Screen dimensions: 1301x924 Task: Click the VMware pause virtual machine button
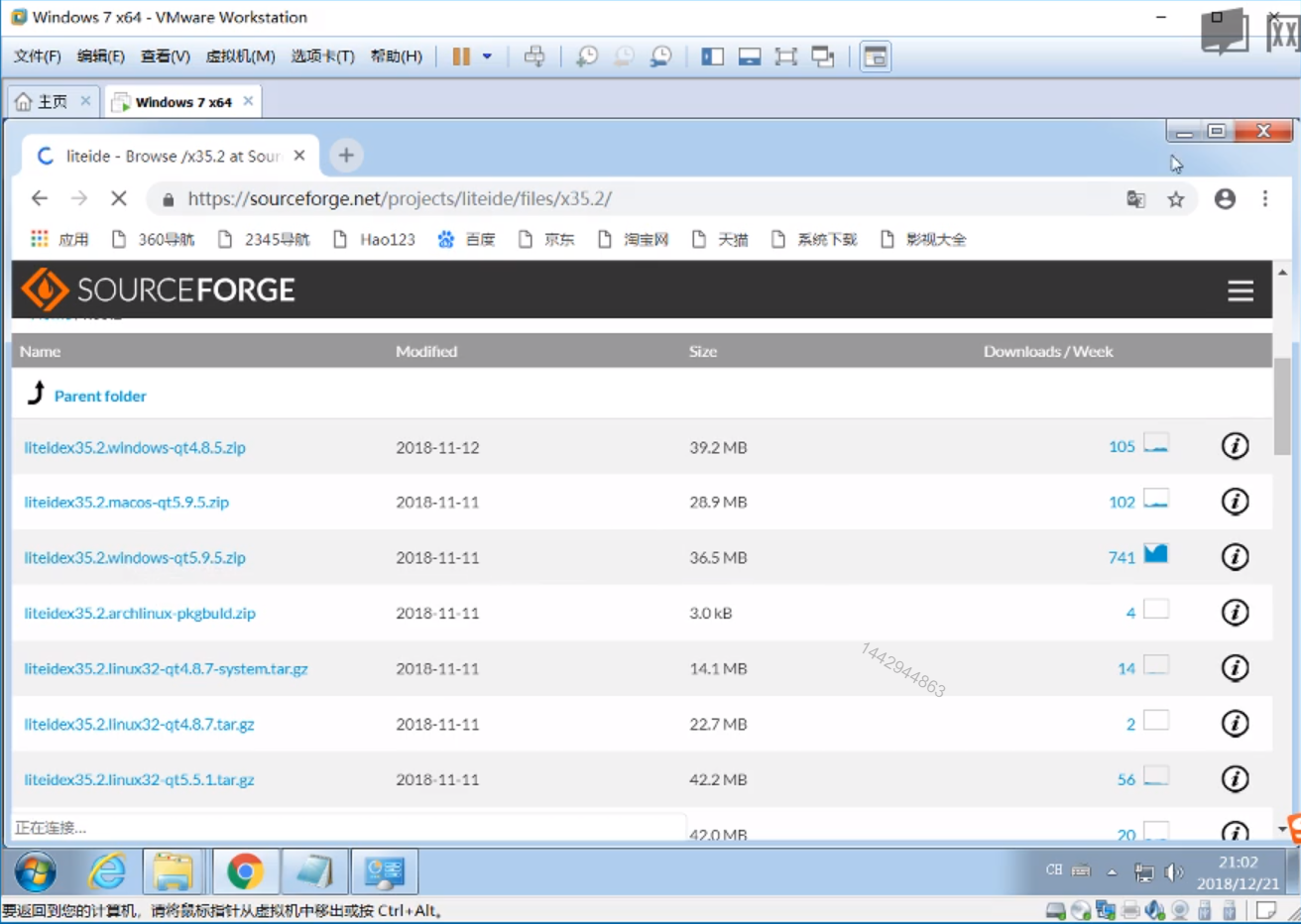461,57
